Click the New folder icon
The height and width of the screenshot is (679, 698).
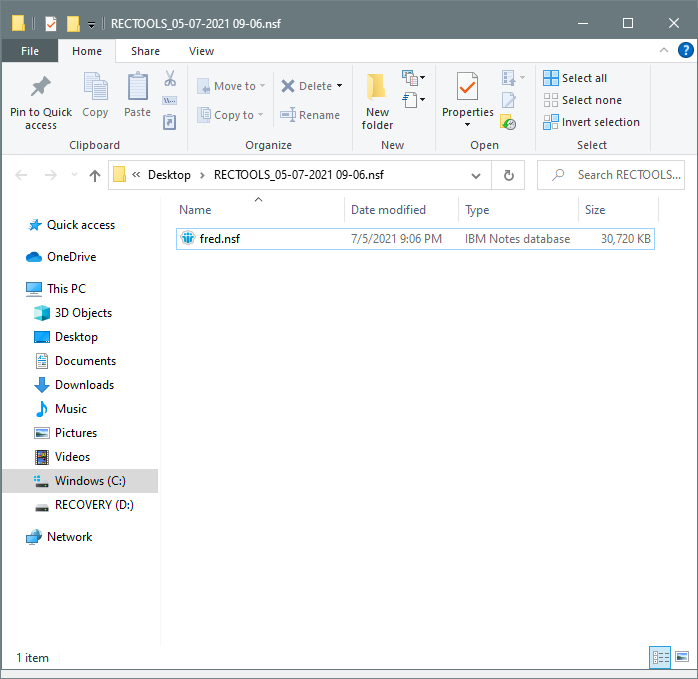[377, 86]
